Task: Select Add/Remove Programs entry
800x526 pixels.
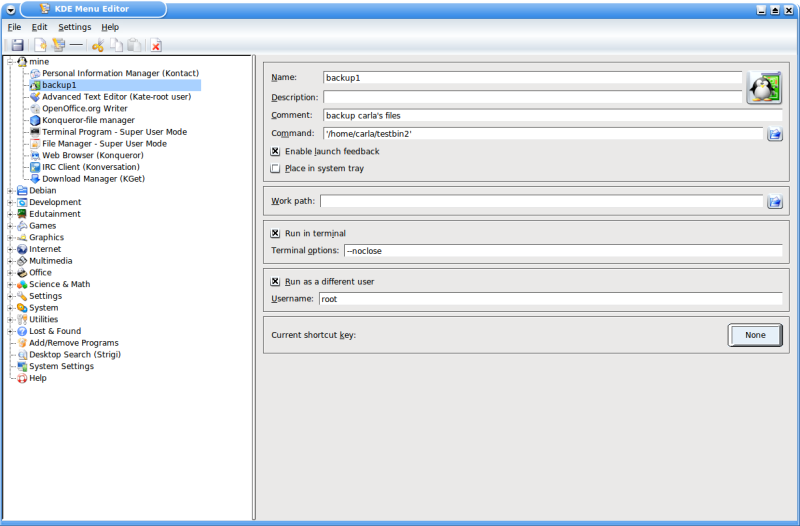Action: point(73,343)
